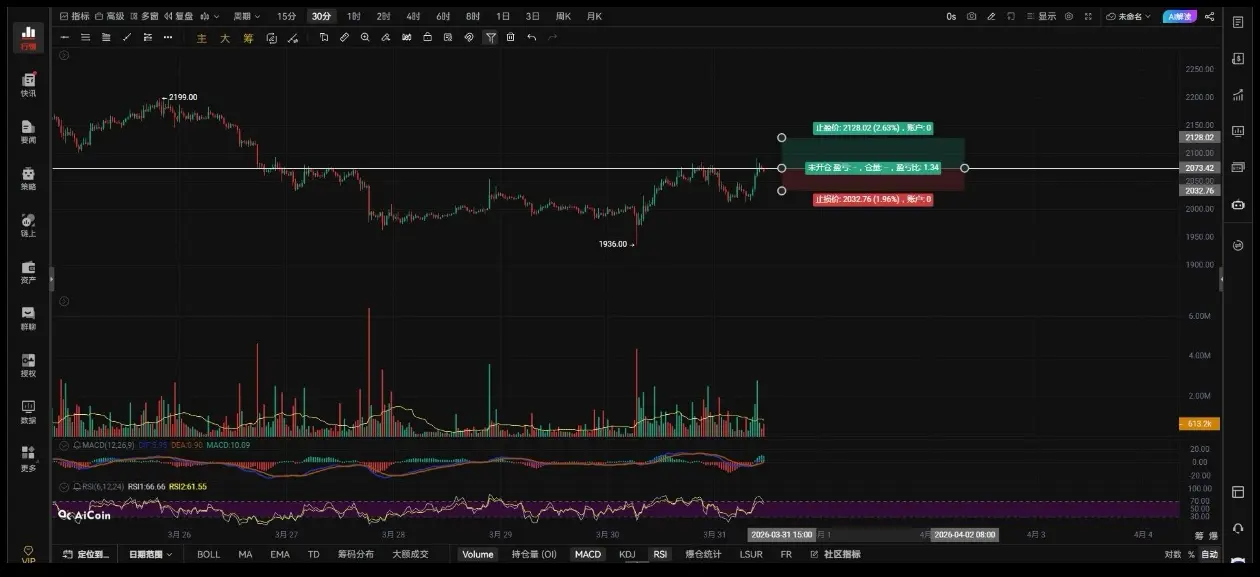
Task: Click the 社区指标 community indicators button
Action: click(835, 554)
